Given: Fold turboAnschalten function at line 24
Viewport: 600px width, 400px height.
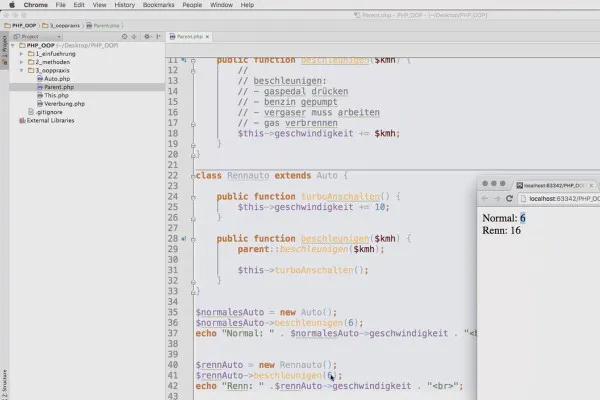Looking at the screenshot, I should point(193,198).
